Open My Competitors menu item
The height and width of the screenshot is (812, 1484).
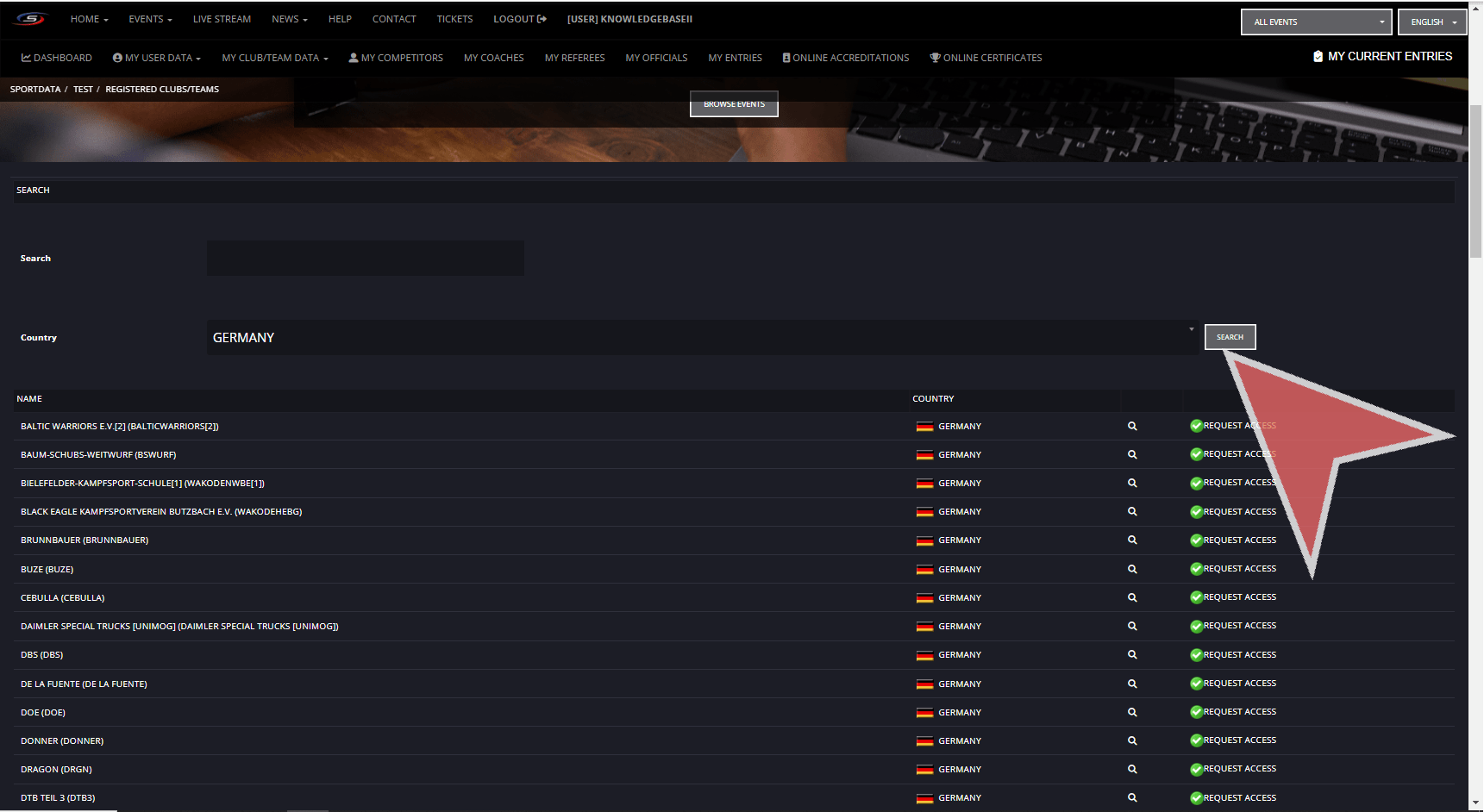coord(396,58)
